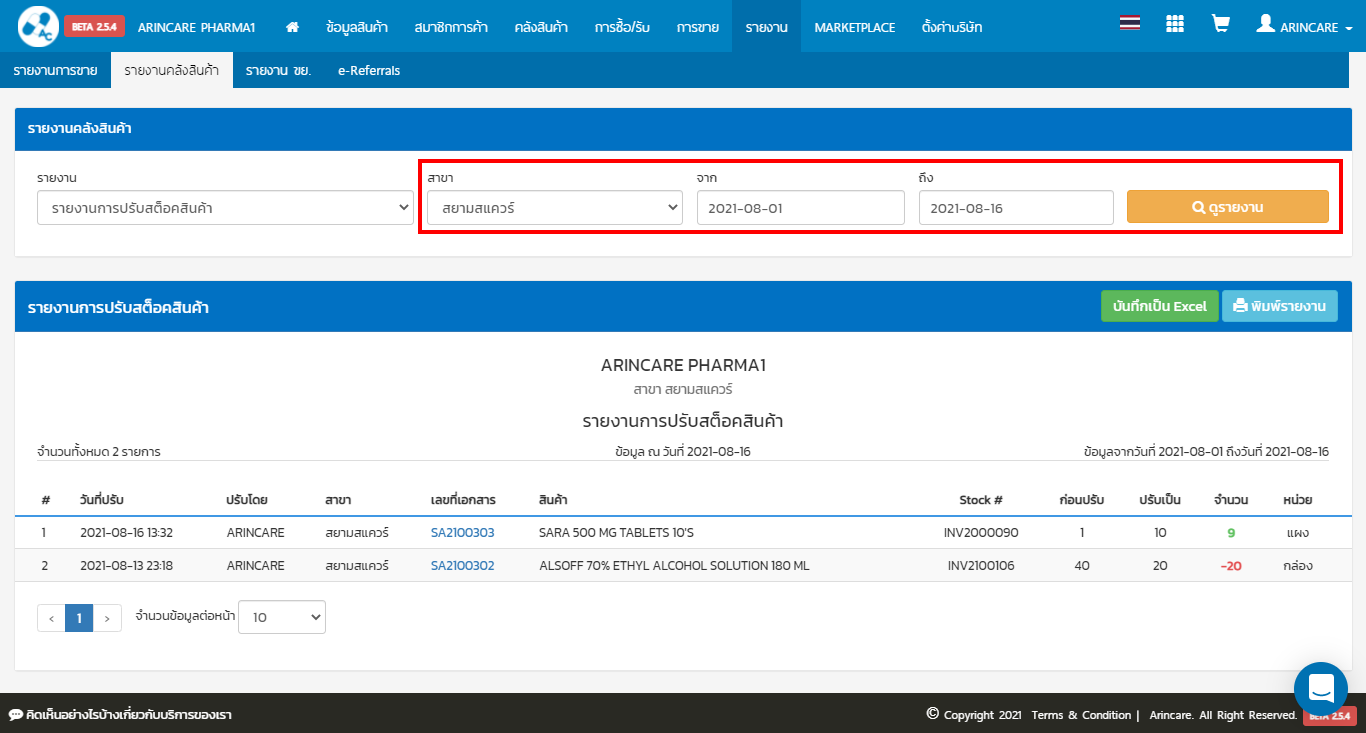
Task: Open rows-per-page dropdown showing 10
Action: pos(282,617)
